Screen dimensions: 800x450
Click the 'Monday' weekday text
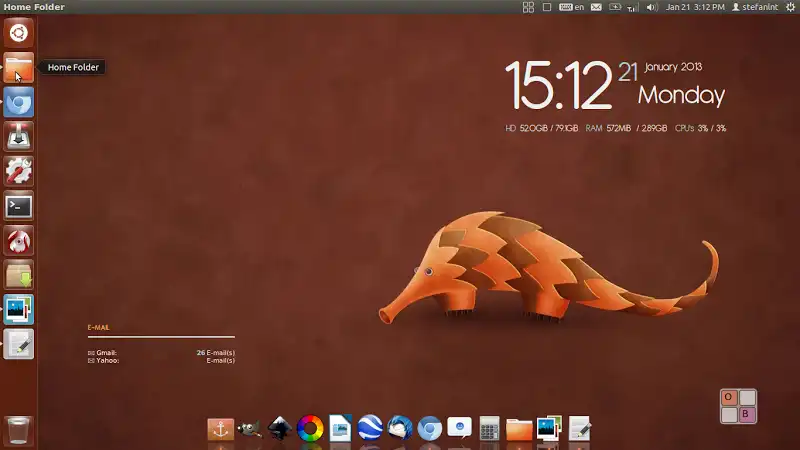pos(681,96)
